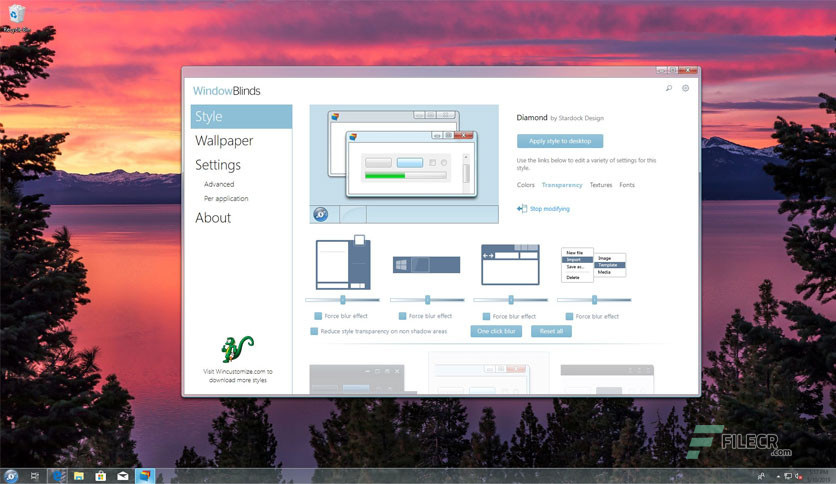The width and height of the screenshot is (836, 484).
Task: Open the Style section
Action: (241, 116)
